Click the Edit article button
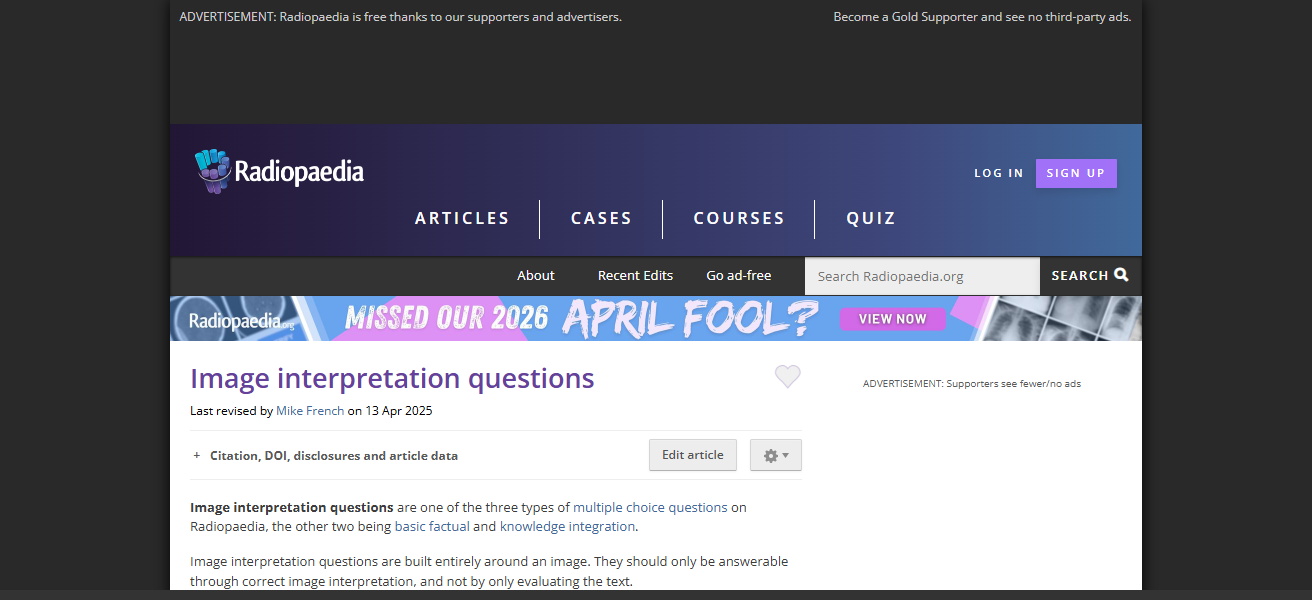Image resolution: width=1312 pixels, height=600 pixels. 692,455
